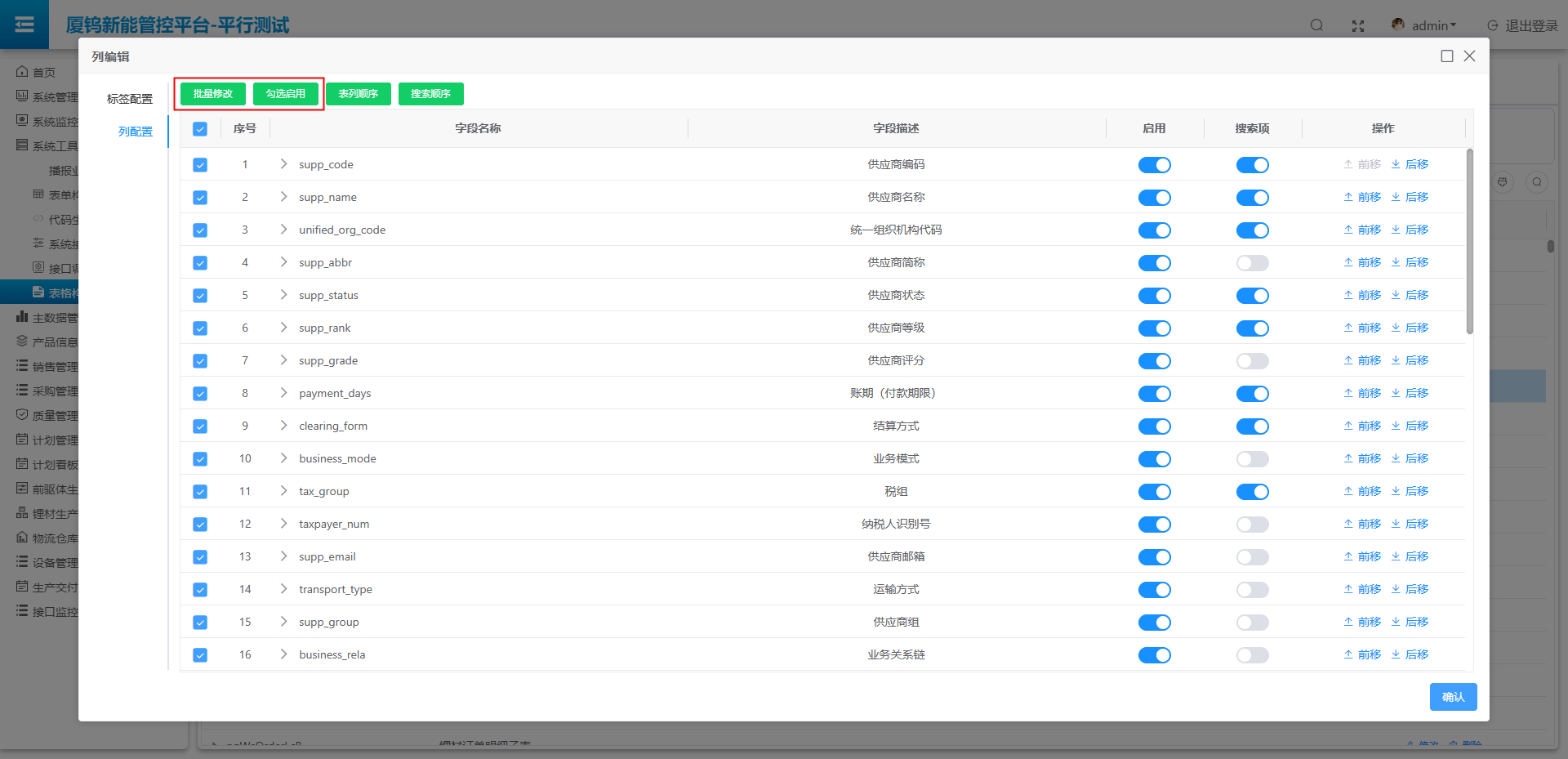
Task: Click the 批量修改 button
Action: coord(213,94)
